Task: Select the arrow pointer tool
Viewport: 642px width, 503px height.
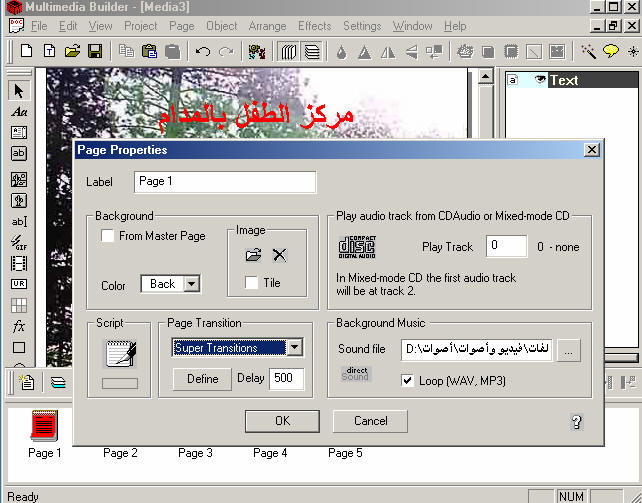Action: [19, 90]
